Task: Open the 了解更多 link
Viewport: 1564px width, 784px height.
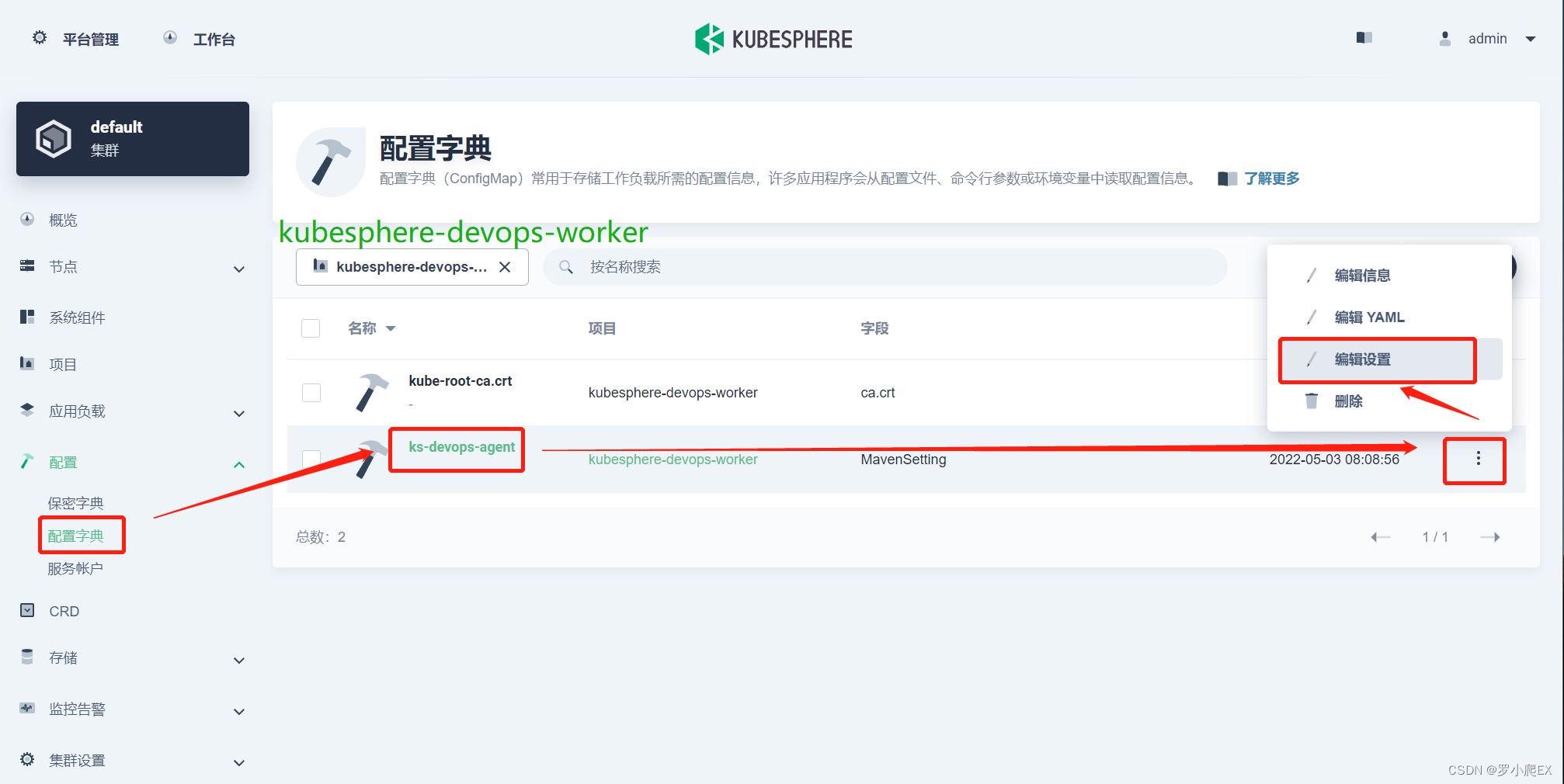Action: coord(1272,178)
